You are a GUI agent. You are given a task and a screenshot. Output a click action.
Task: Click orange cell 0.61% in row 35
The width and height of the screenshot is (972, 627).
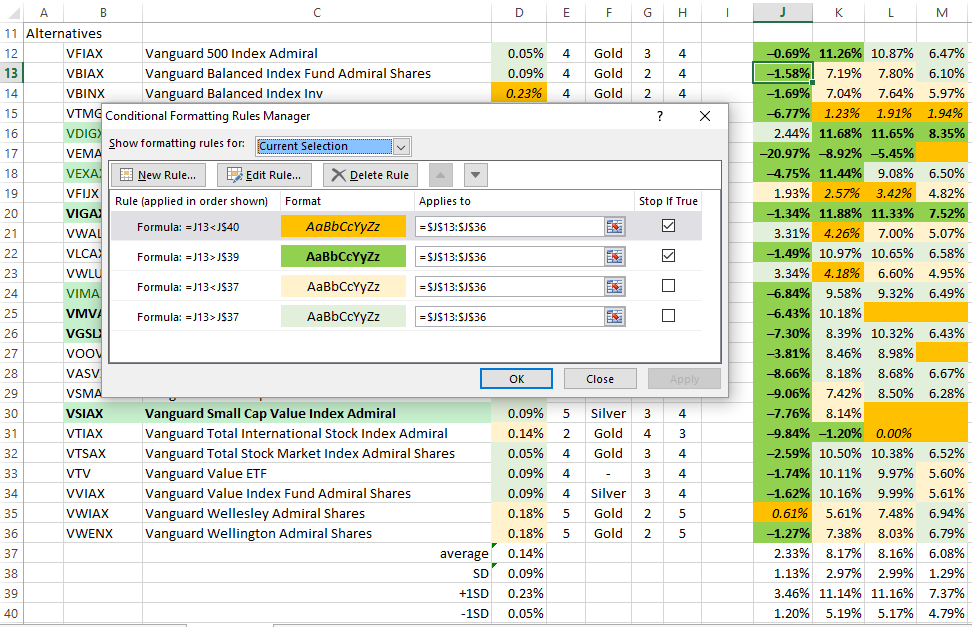(783, 514)
